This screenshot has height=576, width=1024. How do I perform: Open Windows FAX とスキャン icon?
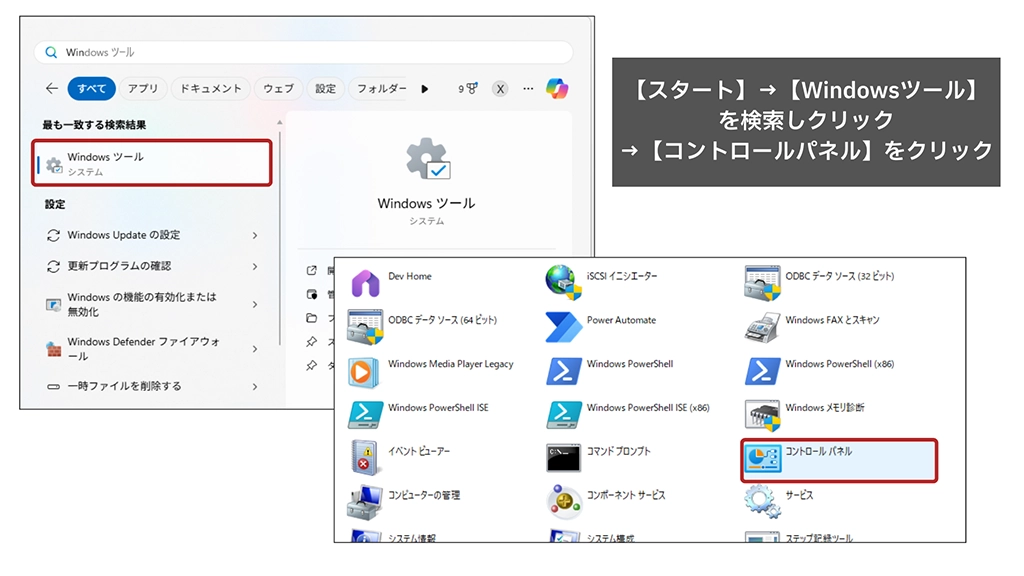[x=763, y=327]
